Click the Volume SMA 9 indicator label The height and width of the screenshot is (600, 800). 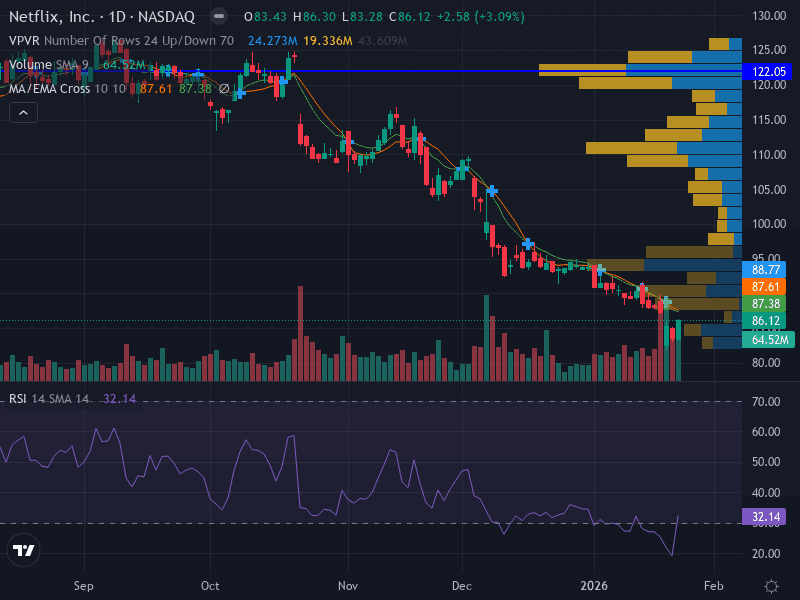click(48, 65)
